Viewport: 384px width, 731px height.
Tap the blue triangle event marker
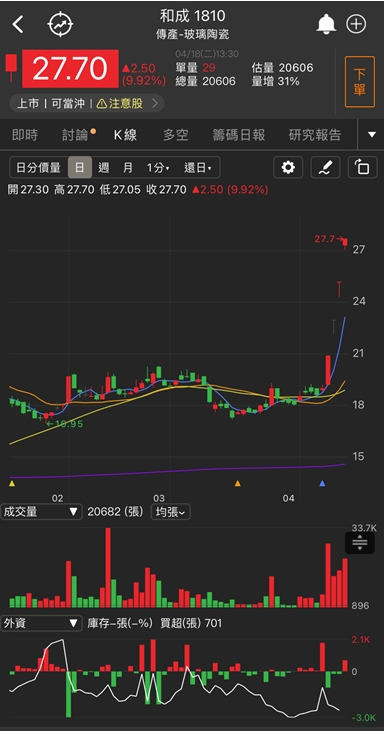[x=322, y=483]
